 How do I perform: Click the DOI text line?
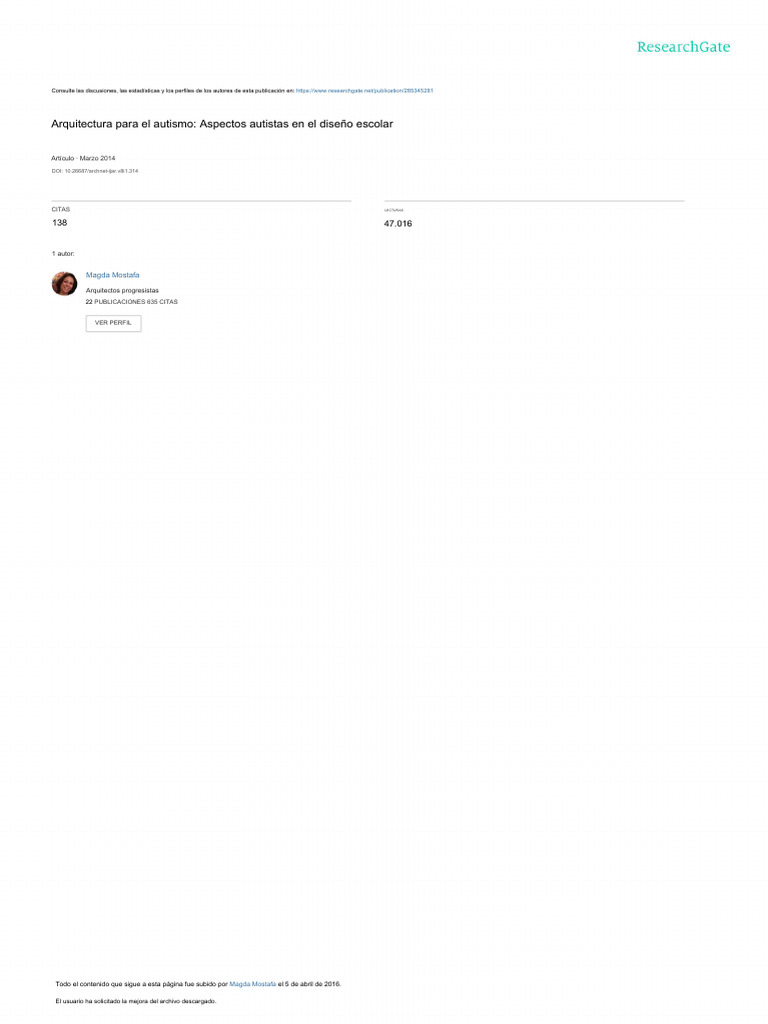click(95, 171)
